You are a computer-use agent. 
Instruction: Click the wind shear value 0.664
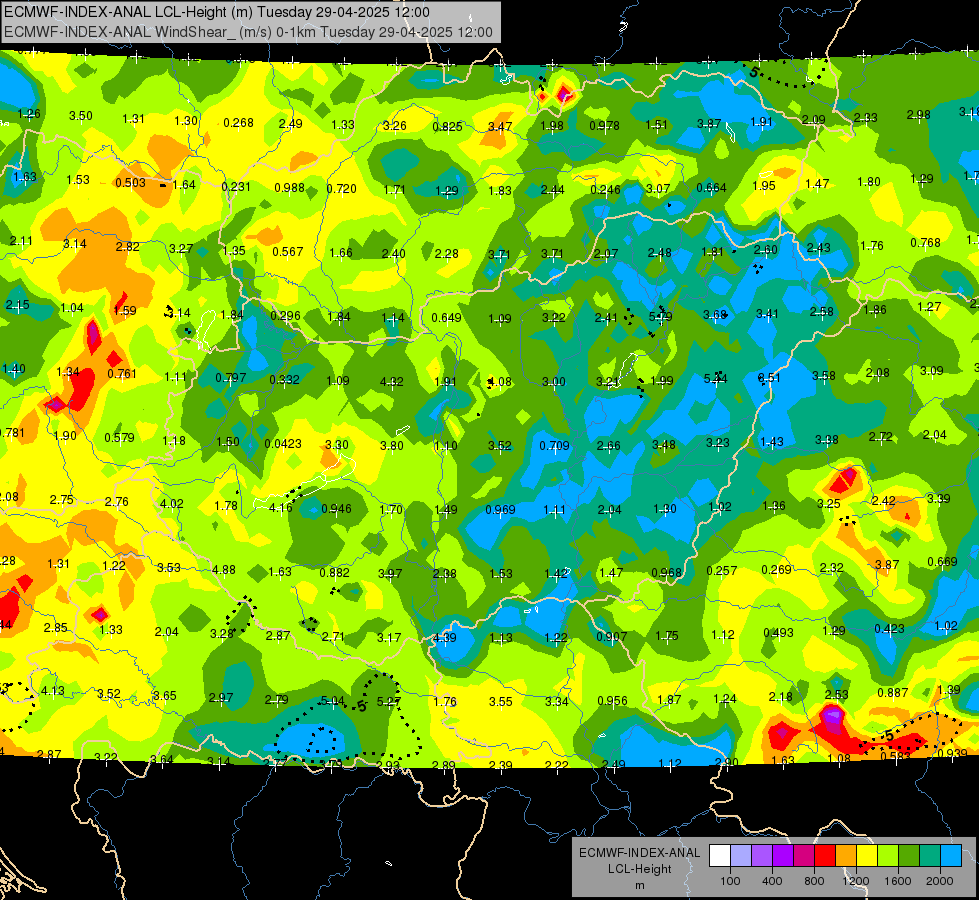click(712, 187)
